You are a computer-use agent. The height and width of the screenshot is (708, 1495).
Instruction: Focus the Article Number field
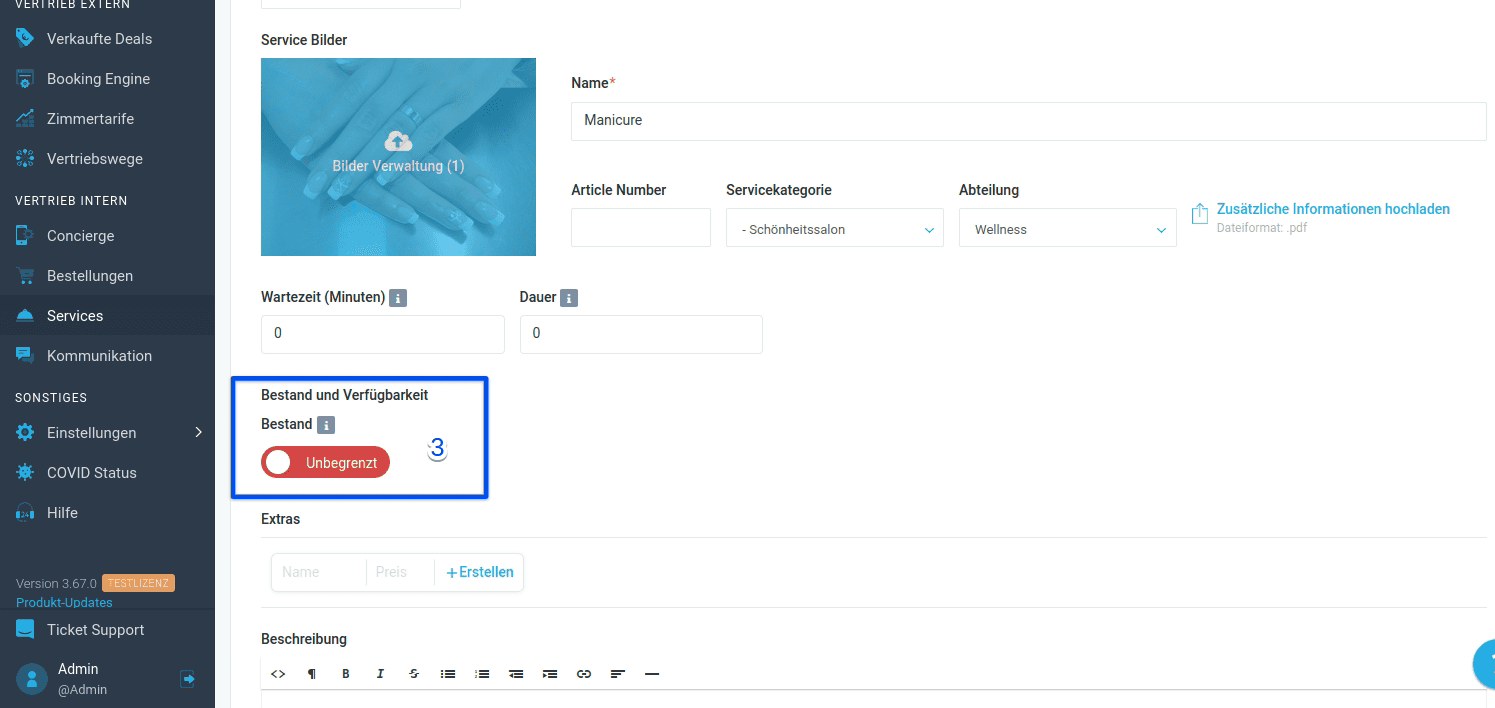pyautogui.click(x=641, y=228)
